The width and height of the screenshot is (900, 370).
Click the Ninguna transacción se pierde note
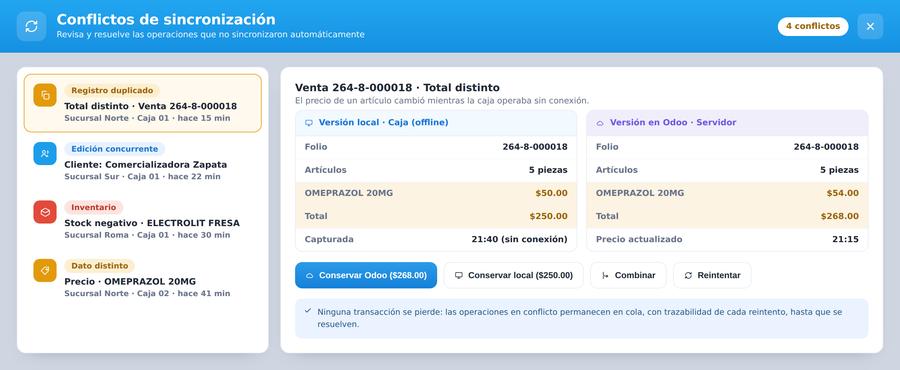pos(581,318)
